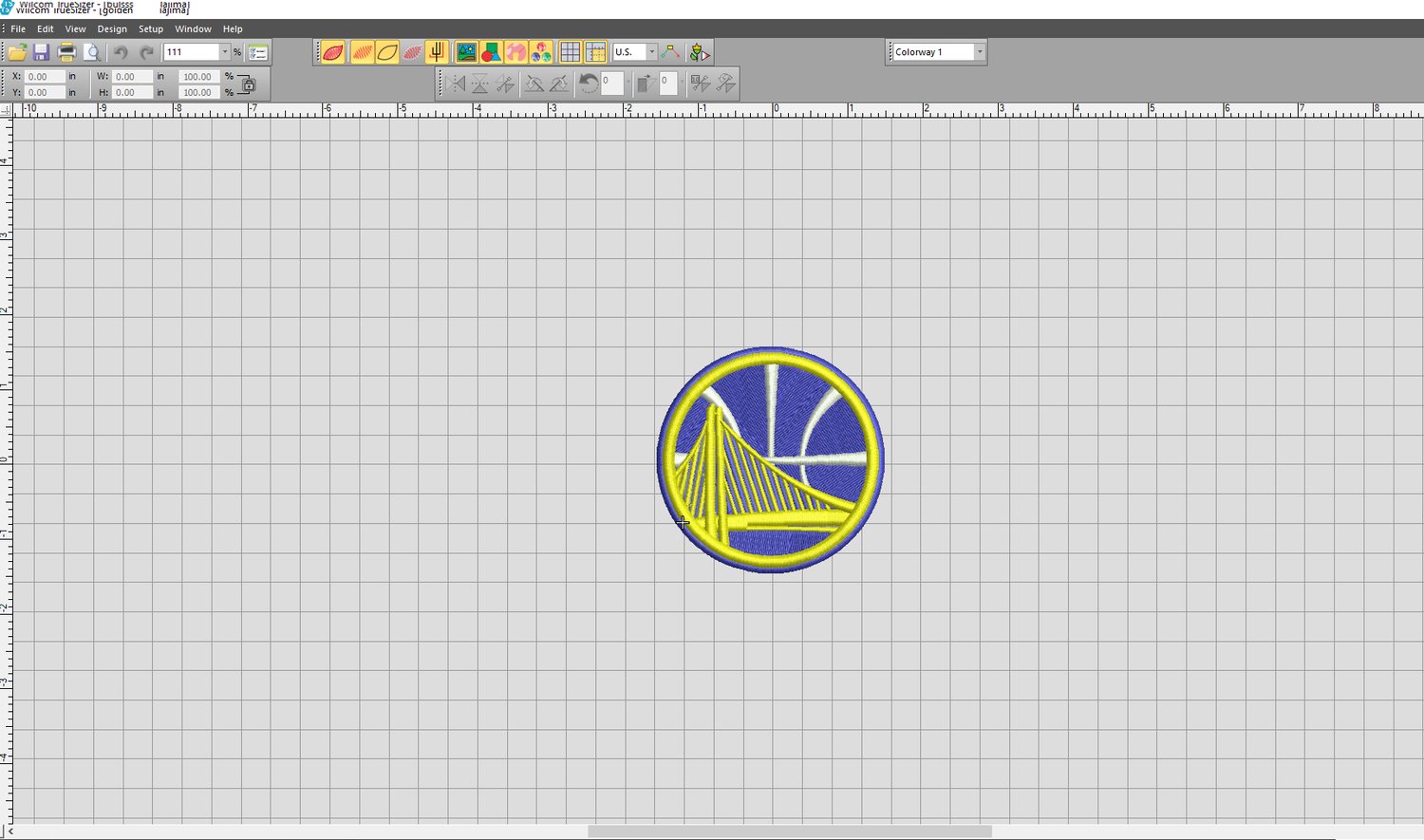
Task: Toggle the show connectors view
Action: pos(437,52)
